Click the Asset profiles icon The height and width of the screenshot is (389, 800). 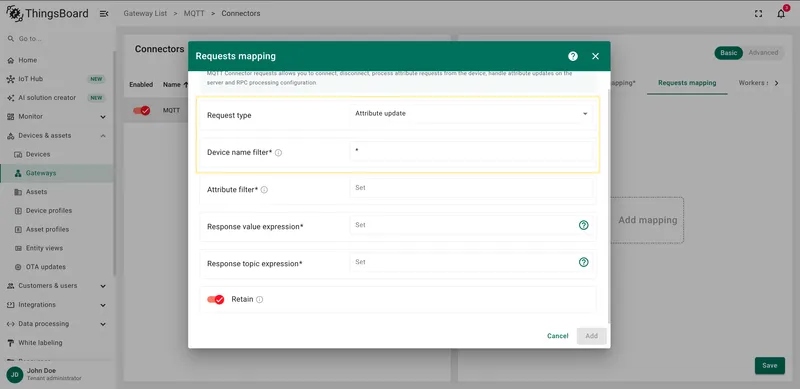click(x=18, y=230)
